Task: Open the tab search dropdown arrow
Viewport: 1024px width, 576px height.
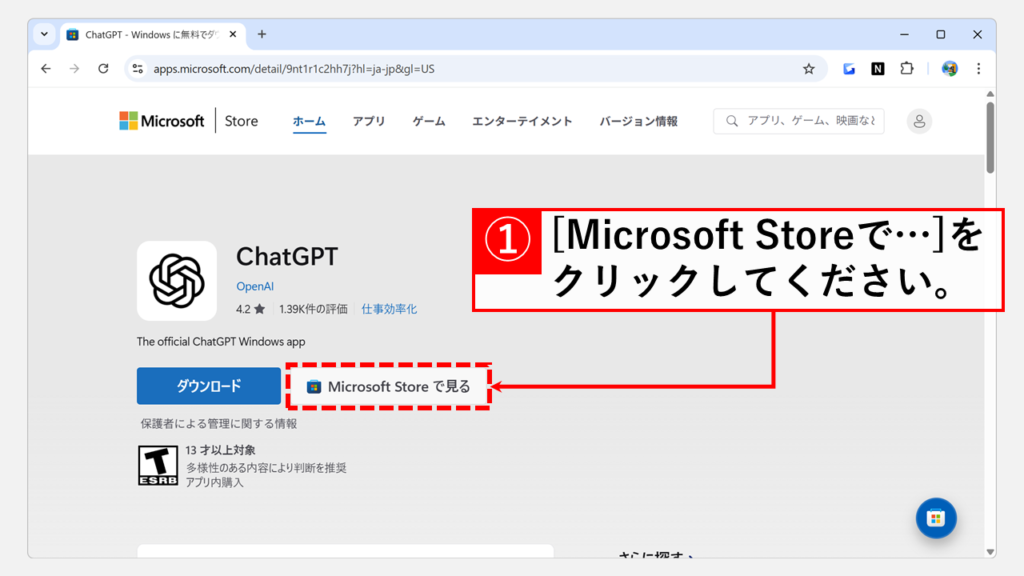Action: pos(44,34)
